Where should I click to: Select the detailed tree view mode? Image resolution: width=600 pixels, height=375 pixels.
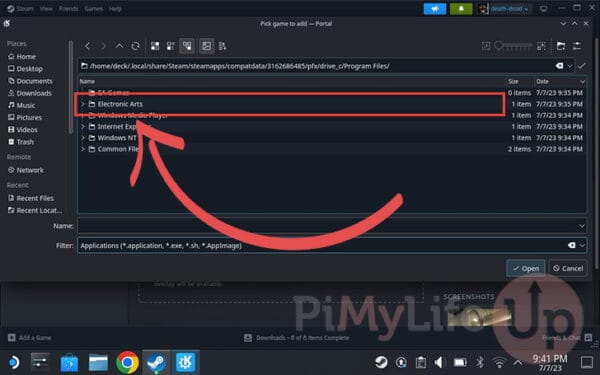coord(187,46)
